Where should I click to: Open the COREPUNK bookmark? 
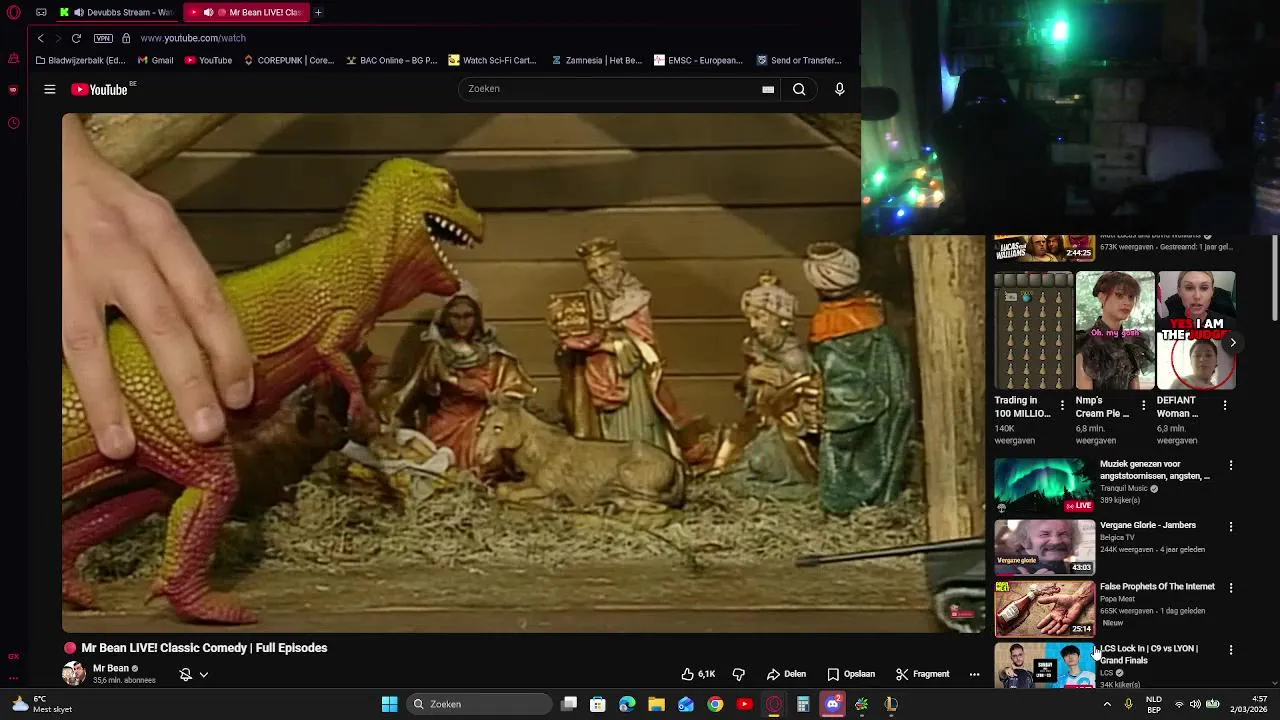click(288, 60)
